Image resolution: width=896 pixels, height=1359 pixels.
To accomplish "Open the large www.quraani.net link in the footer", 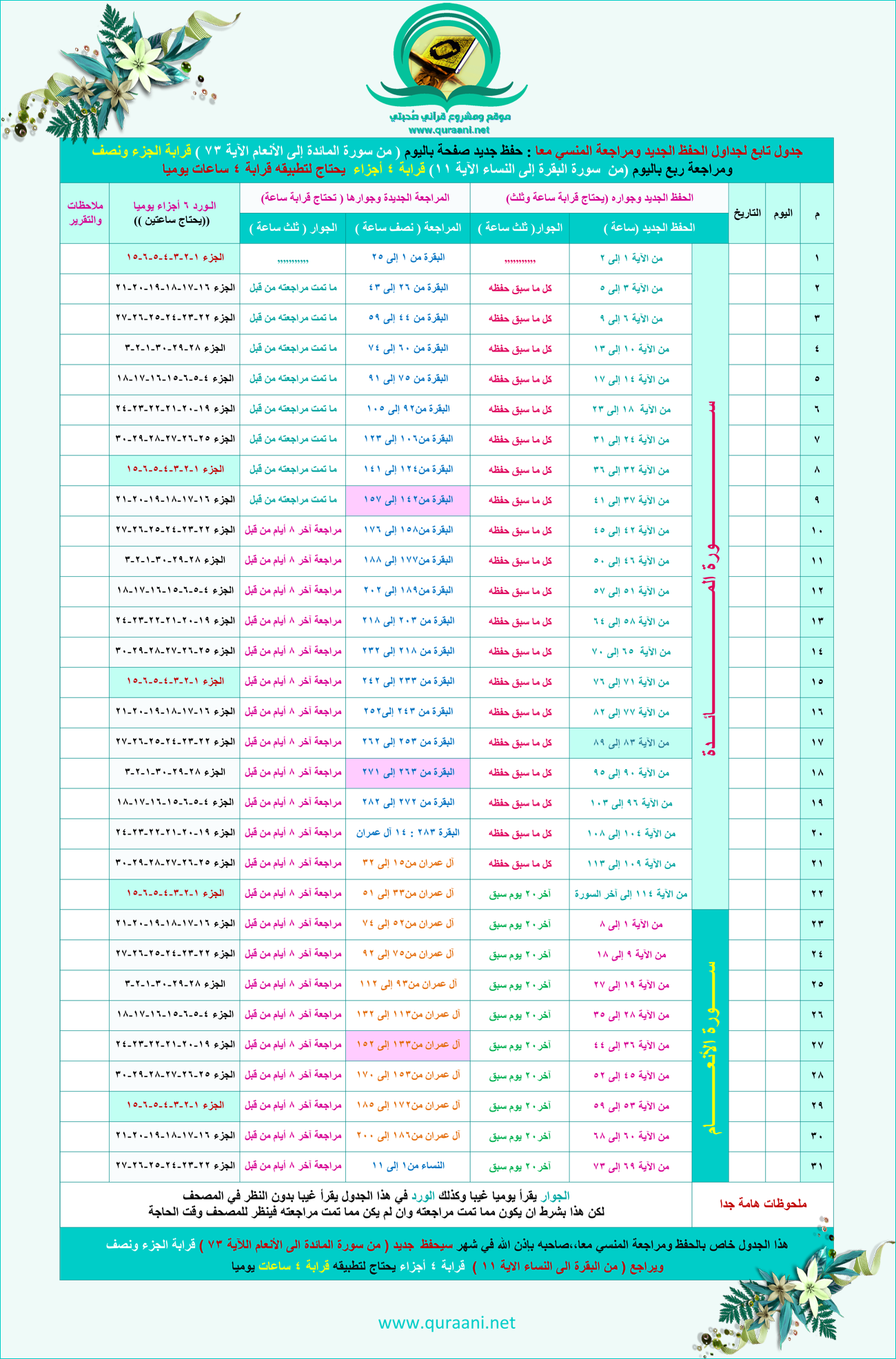I will click(x=447, y=1322).
